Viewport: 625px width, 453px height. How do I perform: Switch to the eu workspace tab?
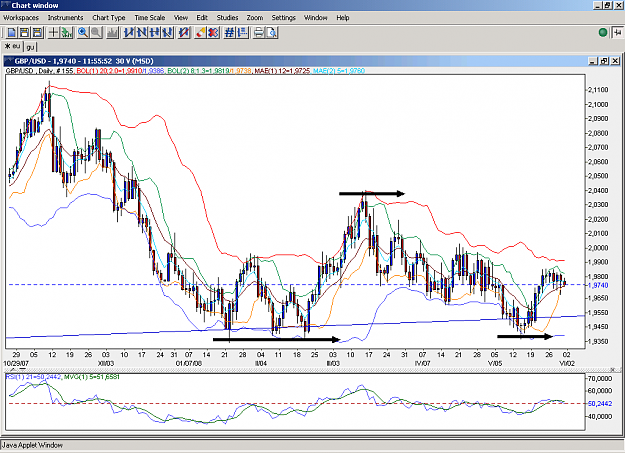(x=13, y=46)
